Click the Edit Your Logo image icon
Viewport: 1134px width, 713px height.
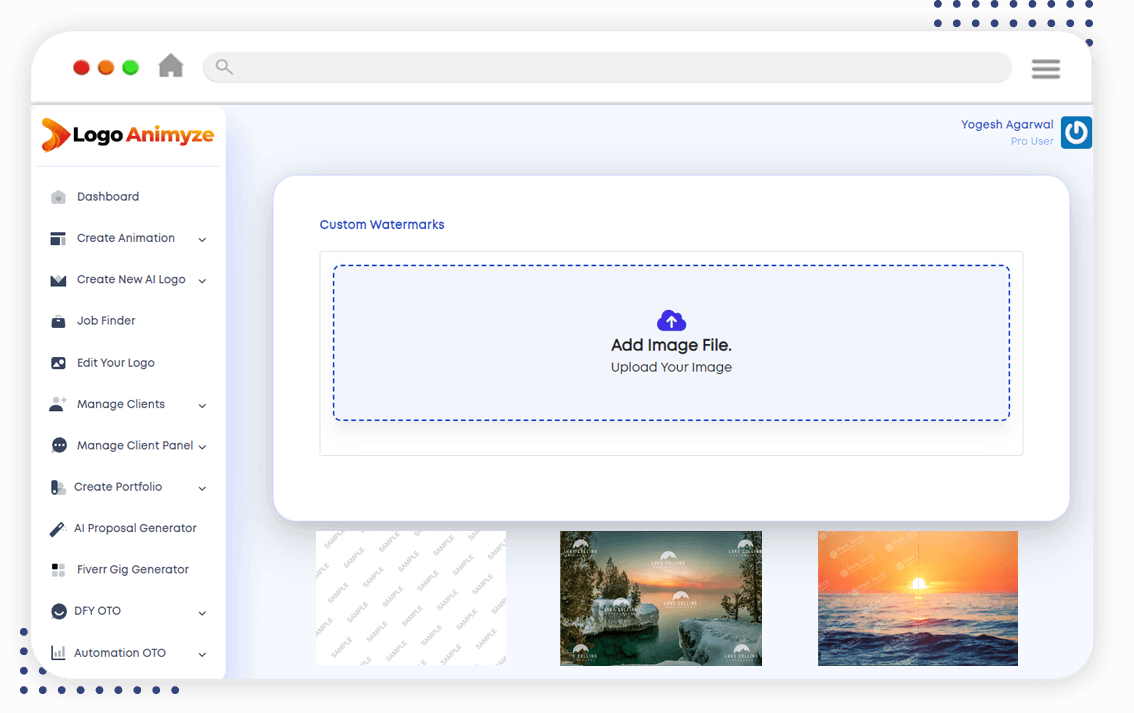[58, 363]
